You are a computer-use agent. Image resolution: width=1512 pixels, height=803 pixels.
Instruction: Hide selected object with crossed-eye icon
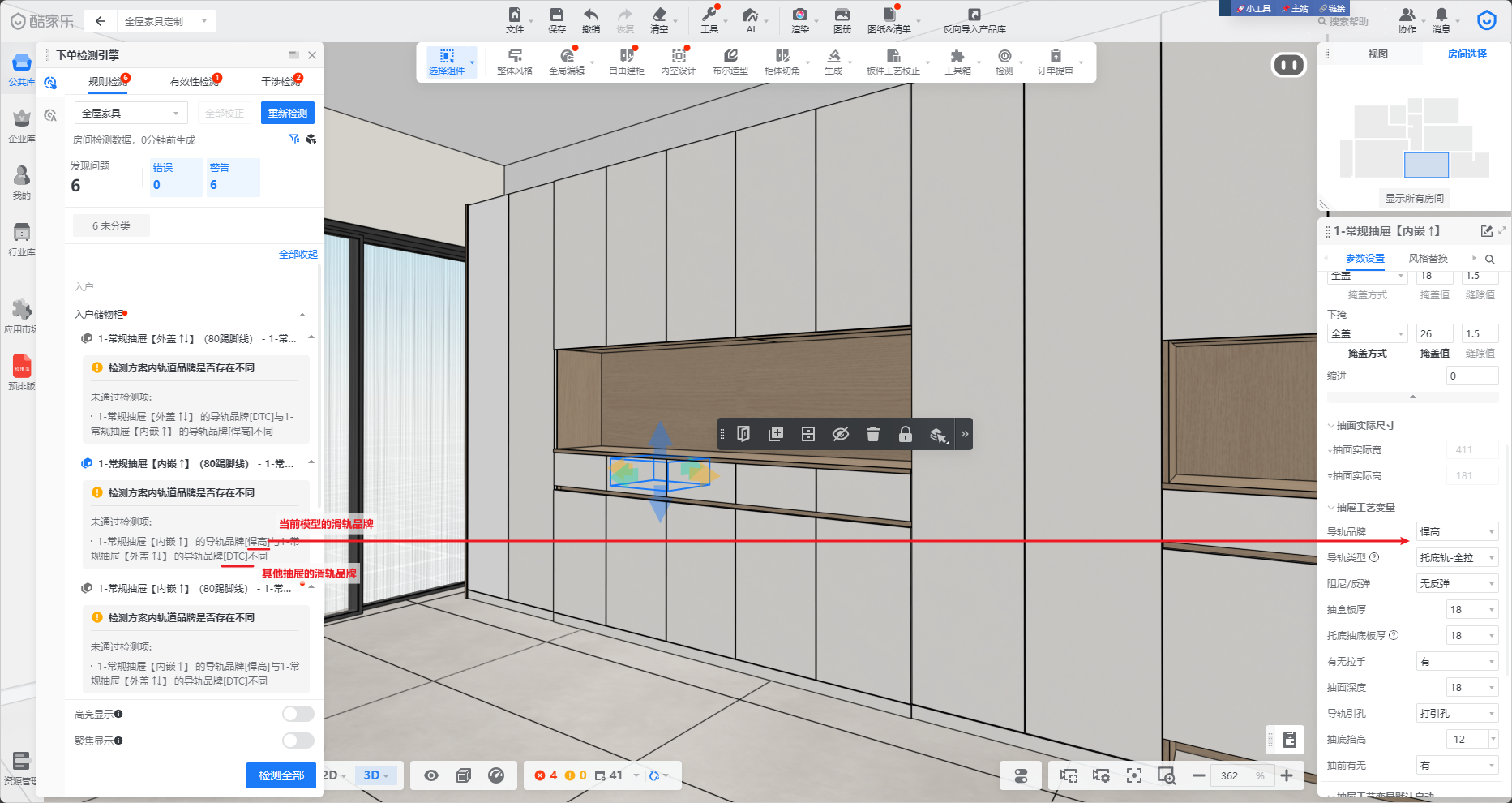click(840, 434)
